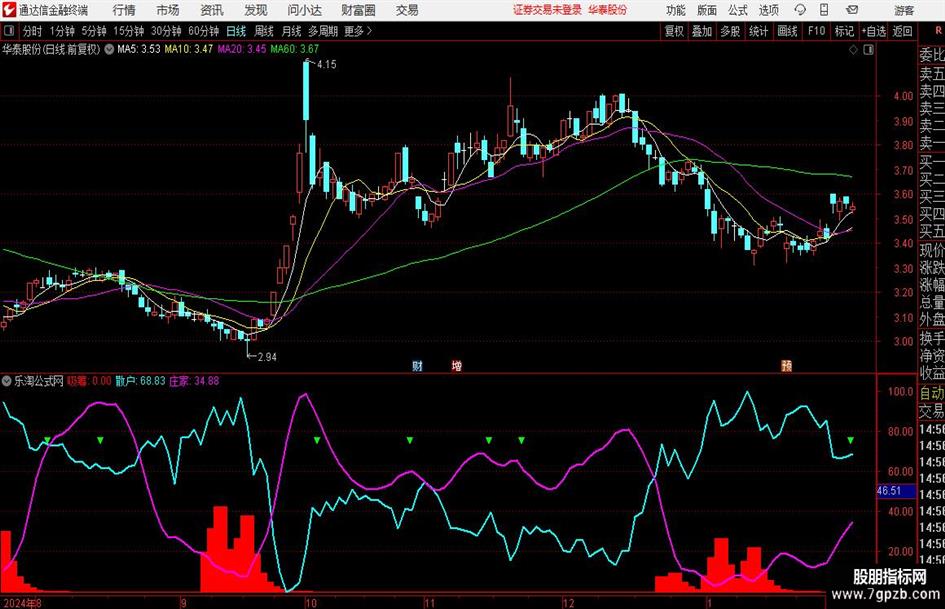
Task: Click the 吸筹: 0.00 indicator label
Action: click(x=89, y=381)
